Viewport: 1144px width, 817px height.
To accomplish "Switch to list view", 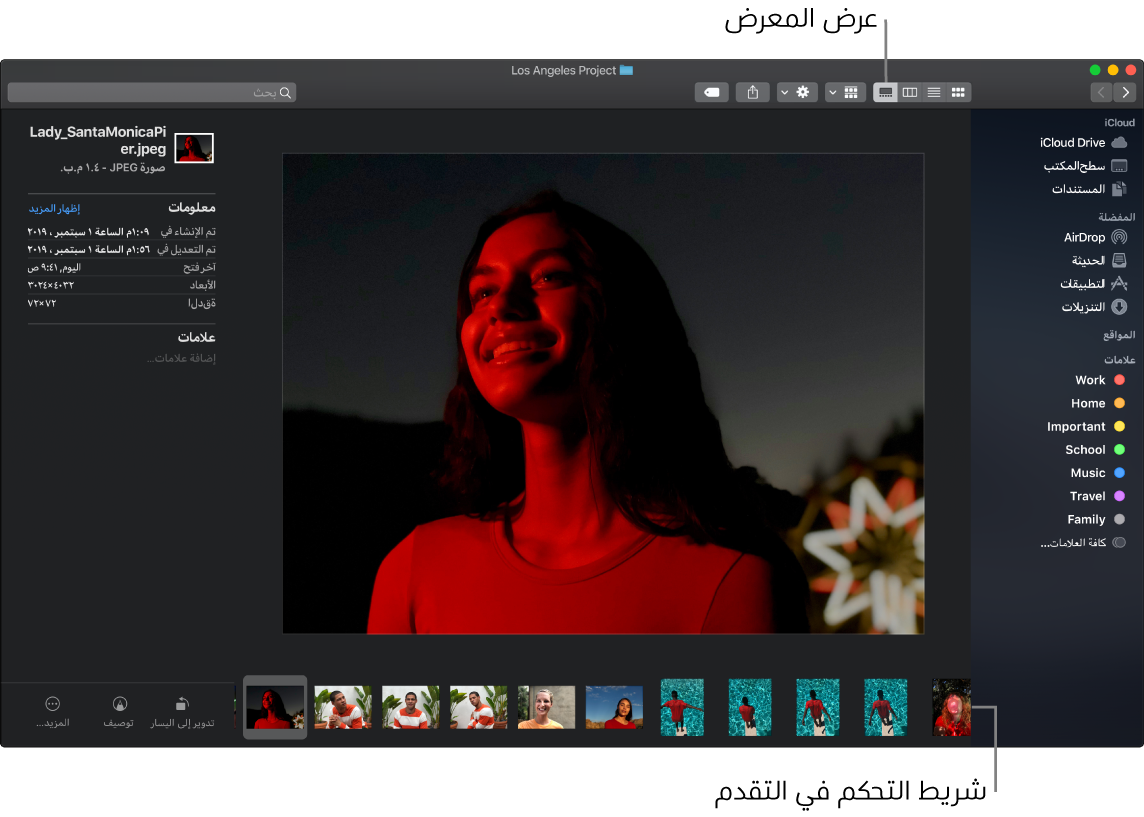I will pos(933,92).
